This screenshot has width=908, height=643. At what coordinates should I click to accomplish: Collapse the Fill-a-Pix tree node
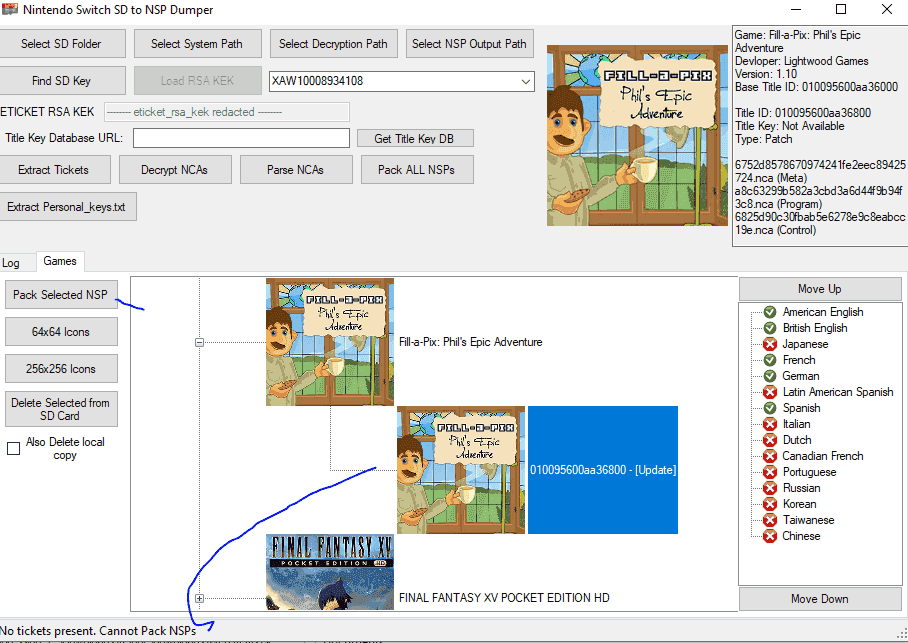[x=199, y=342]
